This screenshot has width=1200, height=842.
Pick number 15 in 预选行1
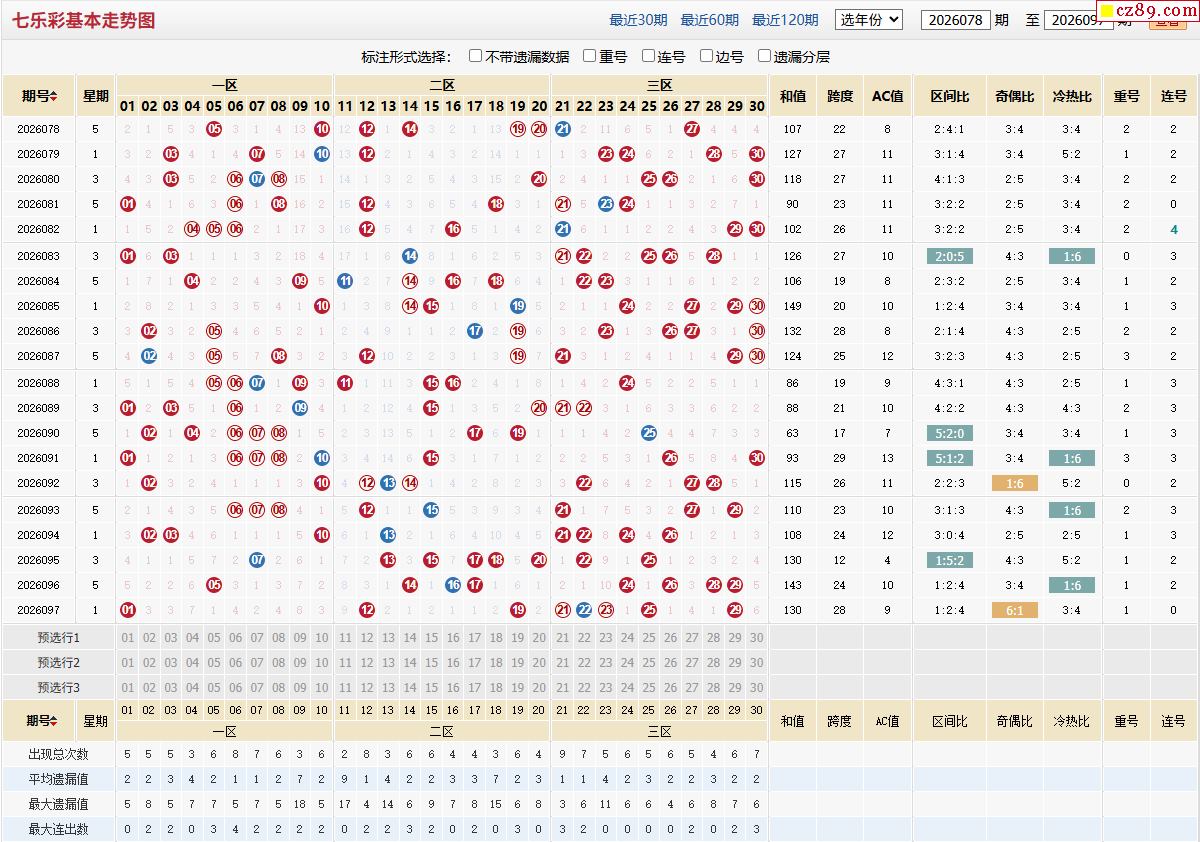click(x=431, y=638)
